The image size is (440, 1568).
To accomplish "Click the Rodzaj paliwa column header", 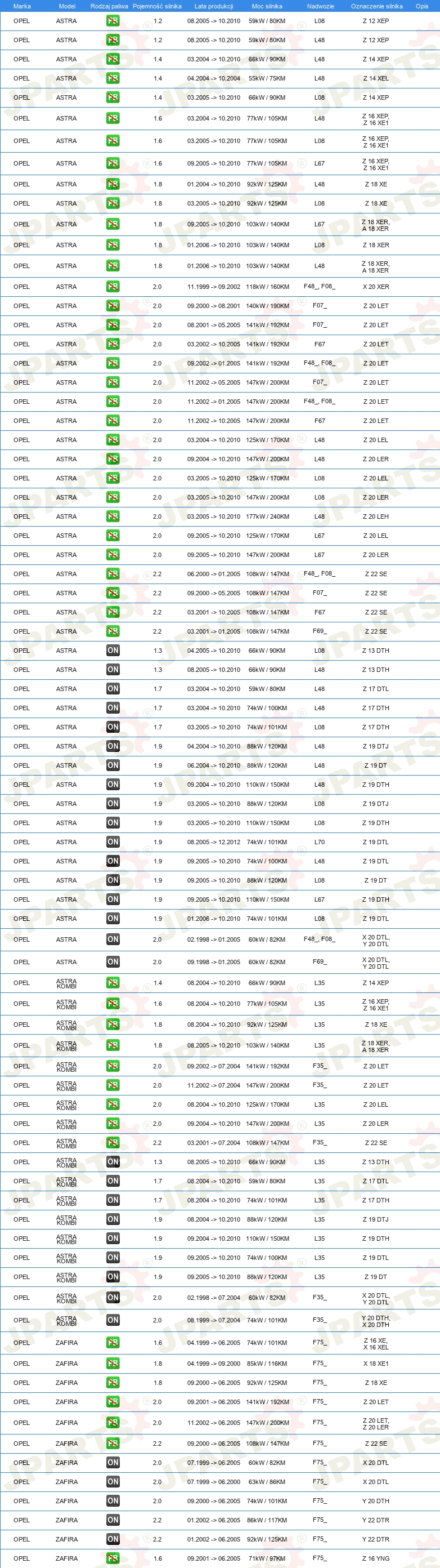I will point(109,6).
